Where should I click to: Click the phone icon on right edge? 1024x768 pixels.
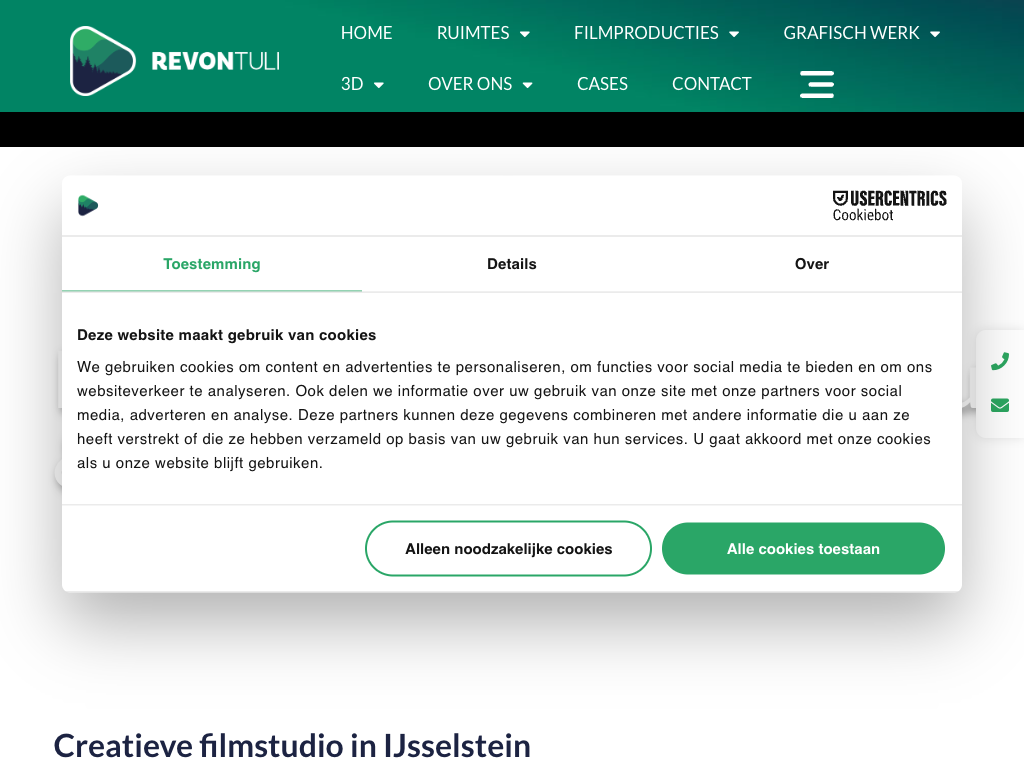1000,361
